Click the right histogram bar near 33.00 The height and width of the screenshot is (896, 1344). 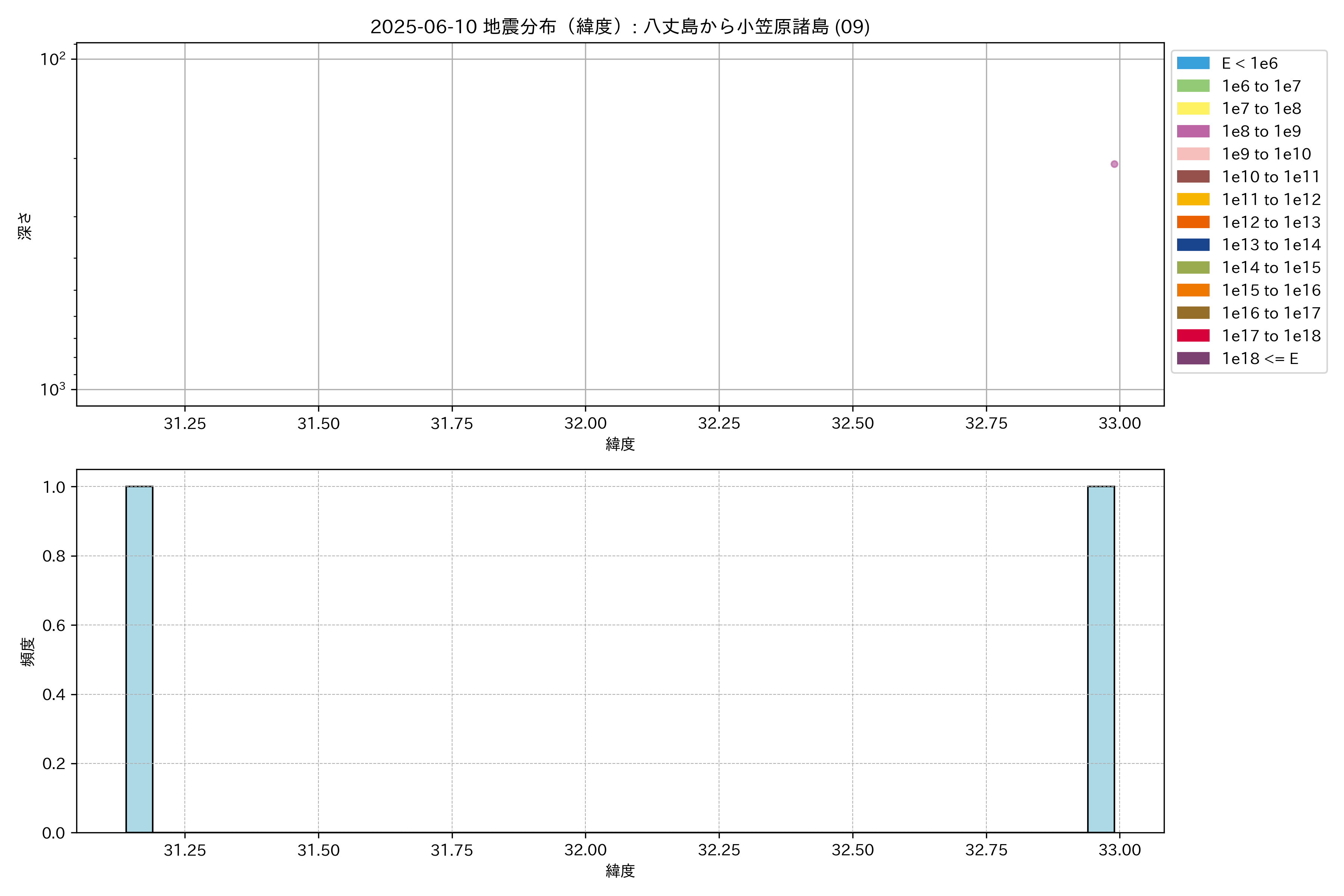(1101, 659)
